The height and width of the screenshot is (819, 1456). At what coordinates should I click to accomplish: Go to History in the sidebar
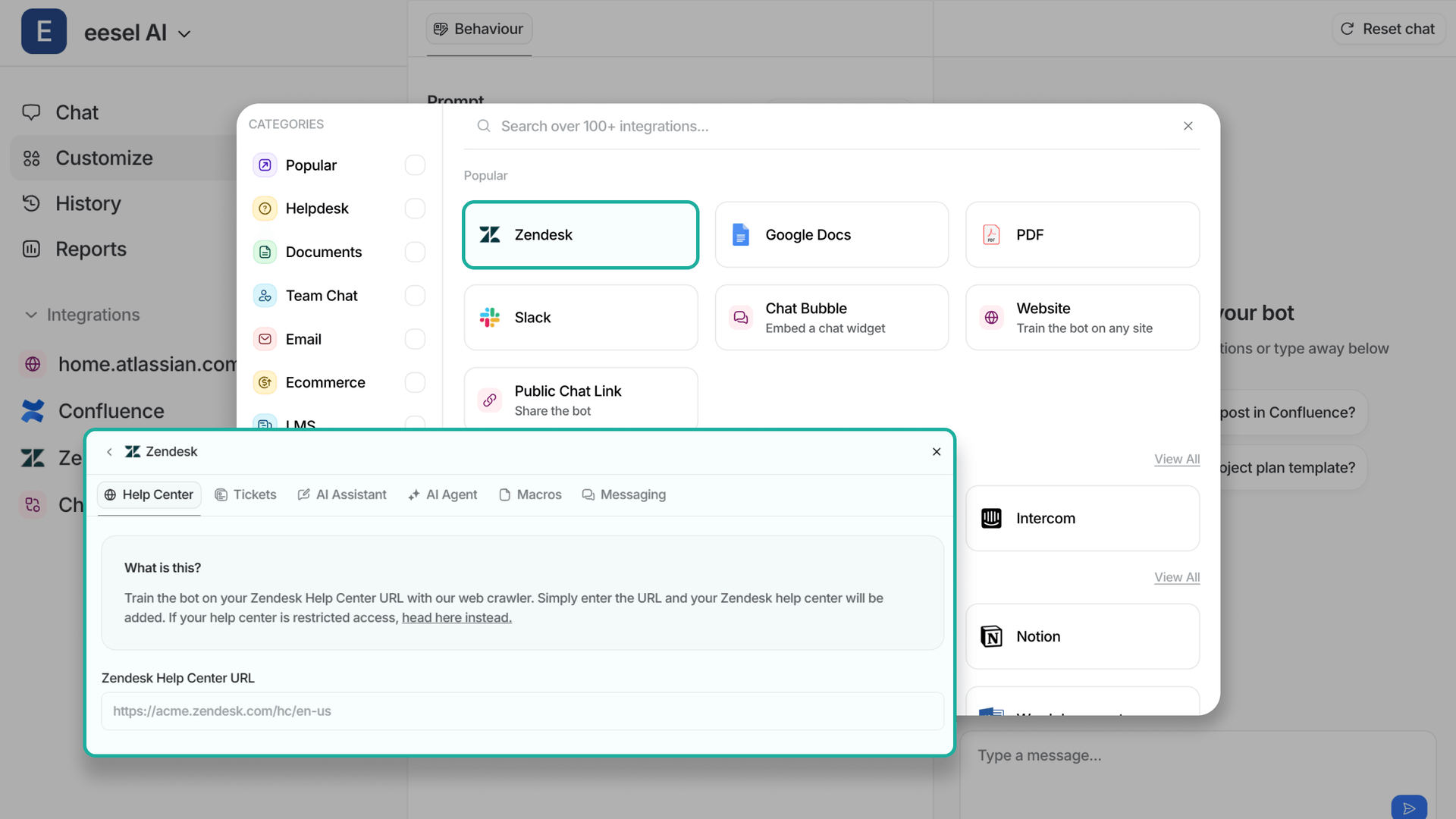[x=88, y=203]
